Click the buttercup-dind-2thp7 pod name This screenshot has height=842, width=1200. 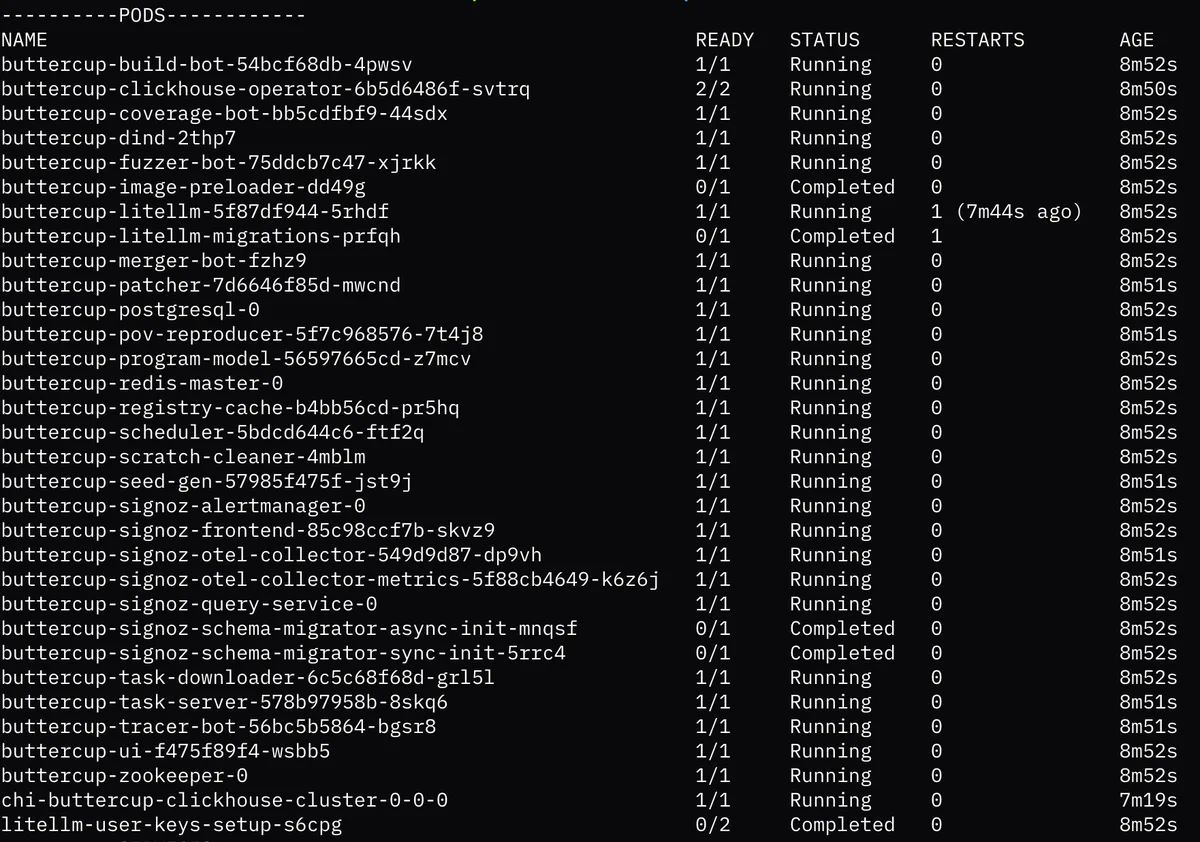pyautogui.click(x=118, y=138)
